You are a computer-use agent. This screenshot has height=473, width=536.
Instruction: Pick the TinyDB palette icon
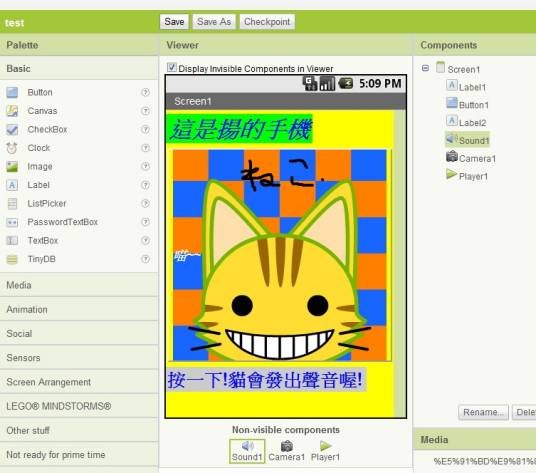pos(12,259)
